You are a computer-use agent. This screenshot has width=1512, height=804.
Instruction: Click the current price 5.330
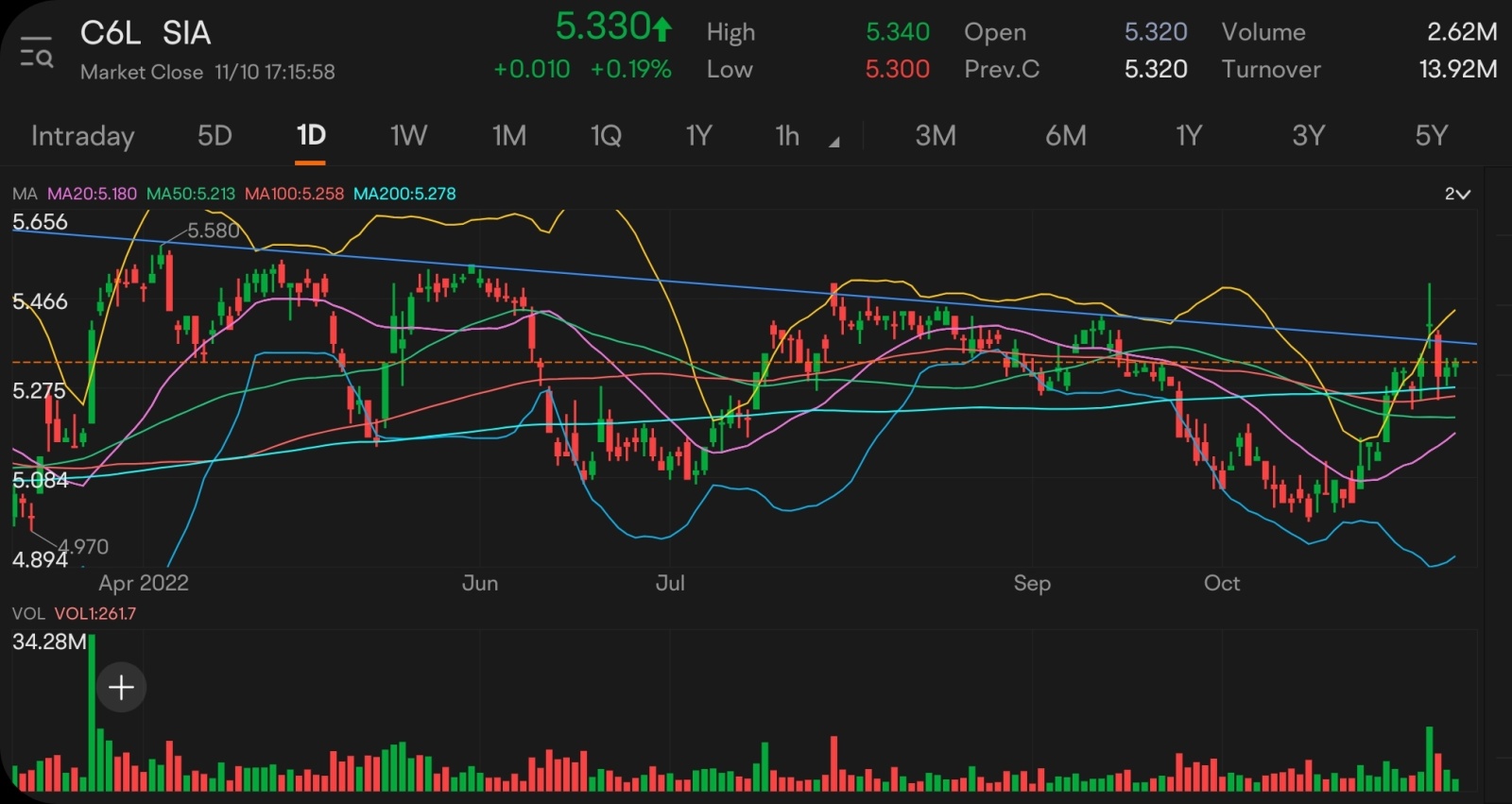pyautogui.click(x=603, y=26)
